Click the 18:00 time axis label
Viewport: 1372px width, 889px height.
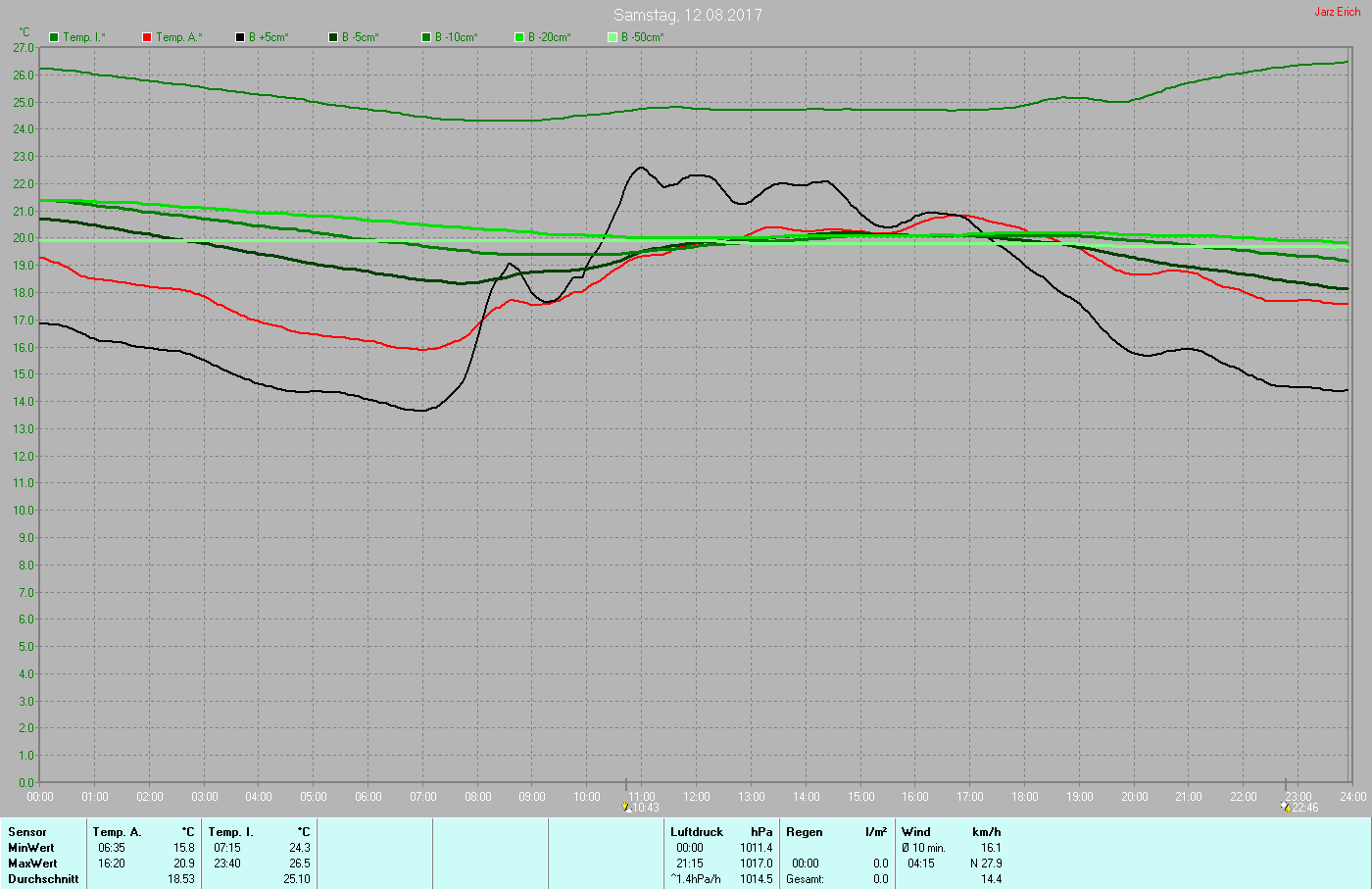tap(1025, 797)
